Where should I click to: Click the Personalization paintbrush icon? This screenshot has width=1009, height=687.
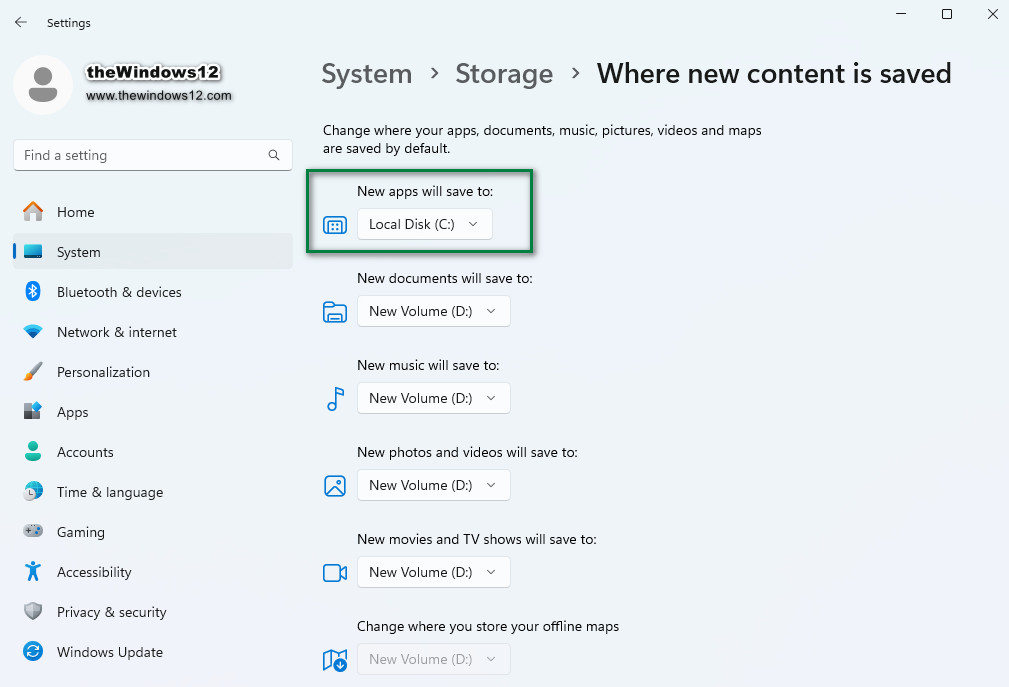click(33, 372)
